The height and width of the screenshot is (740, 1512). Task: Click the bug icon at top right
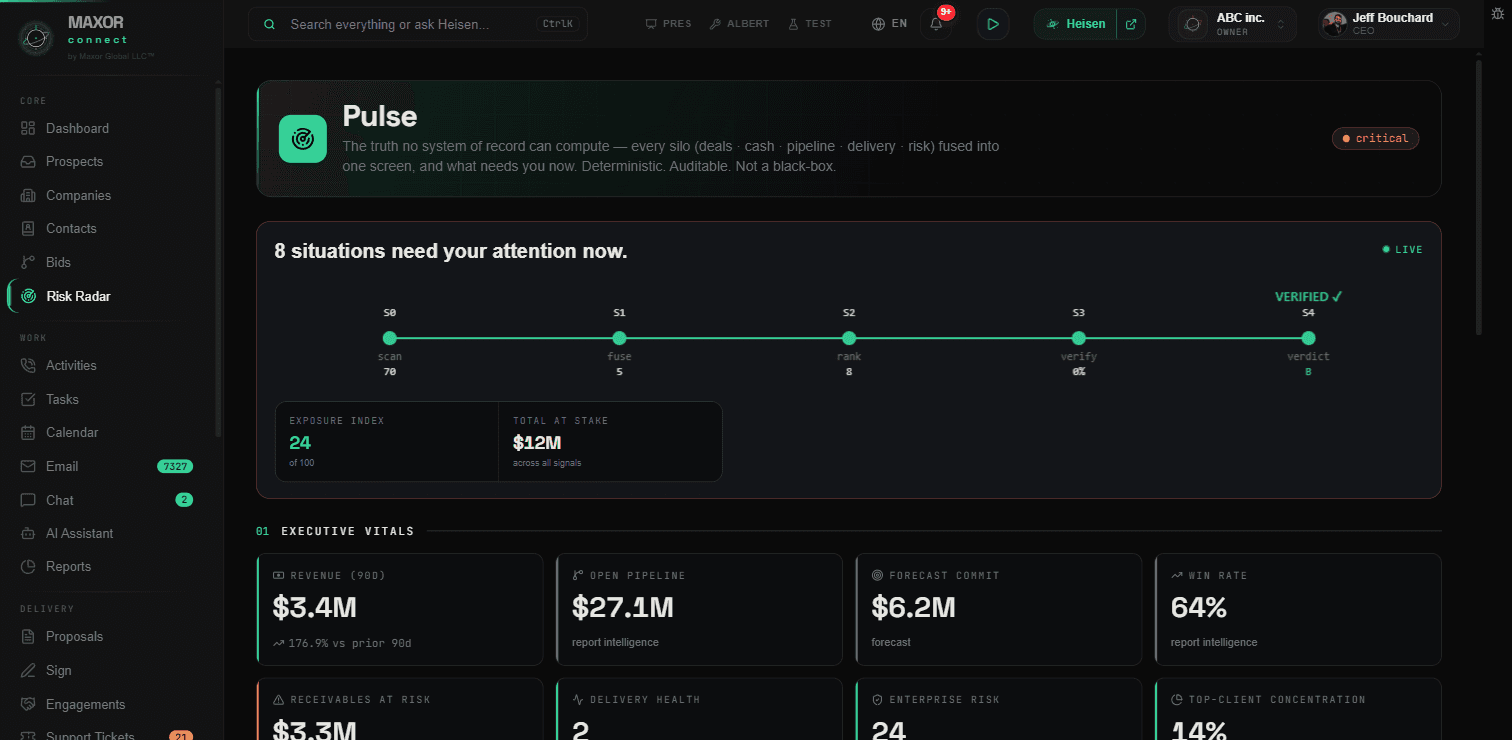point(1497,13)
